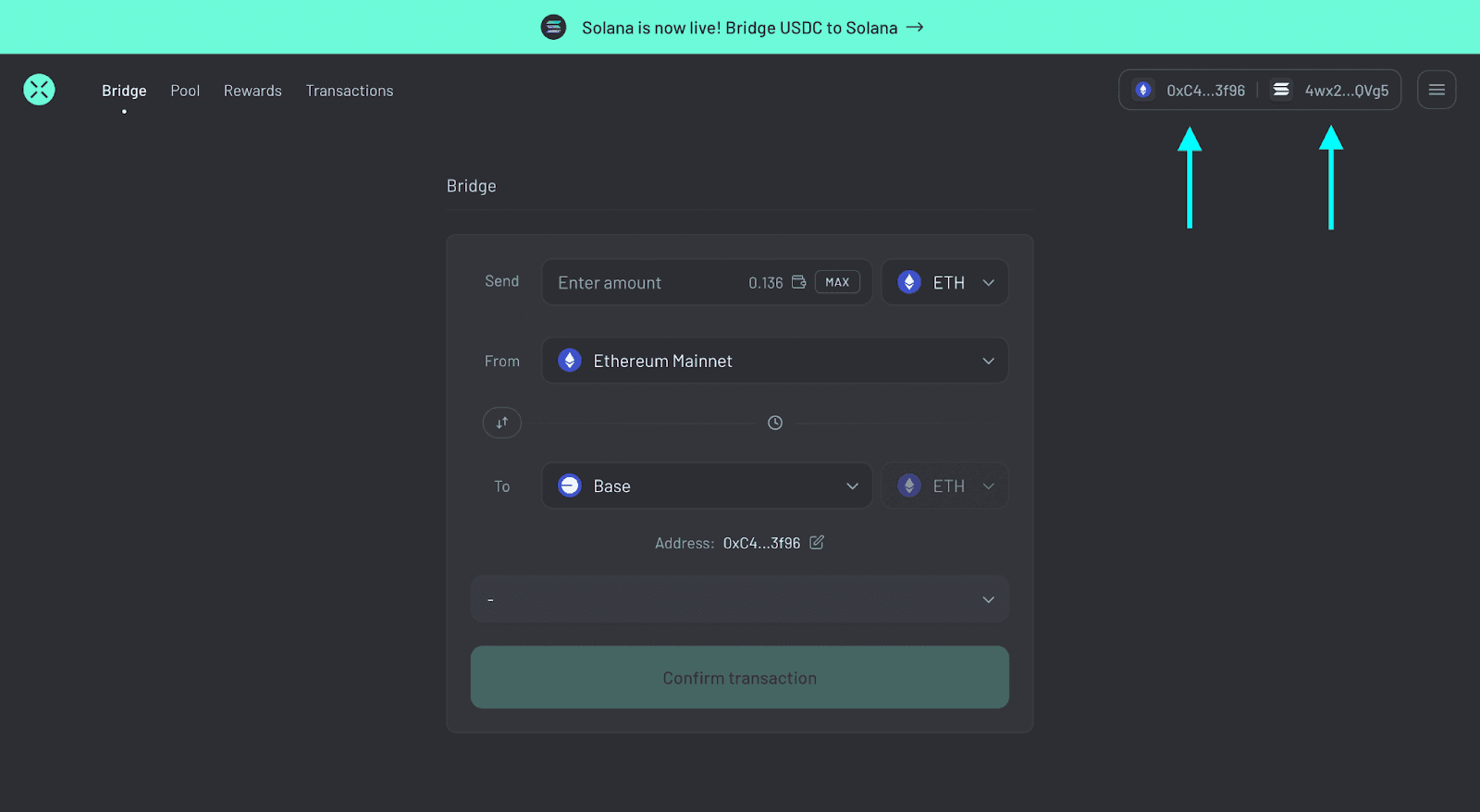1480x812 pixels.
Task: Open the hamburger menu
Action: click(x=1436, y=90)
